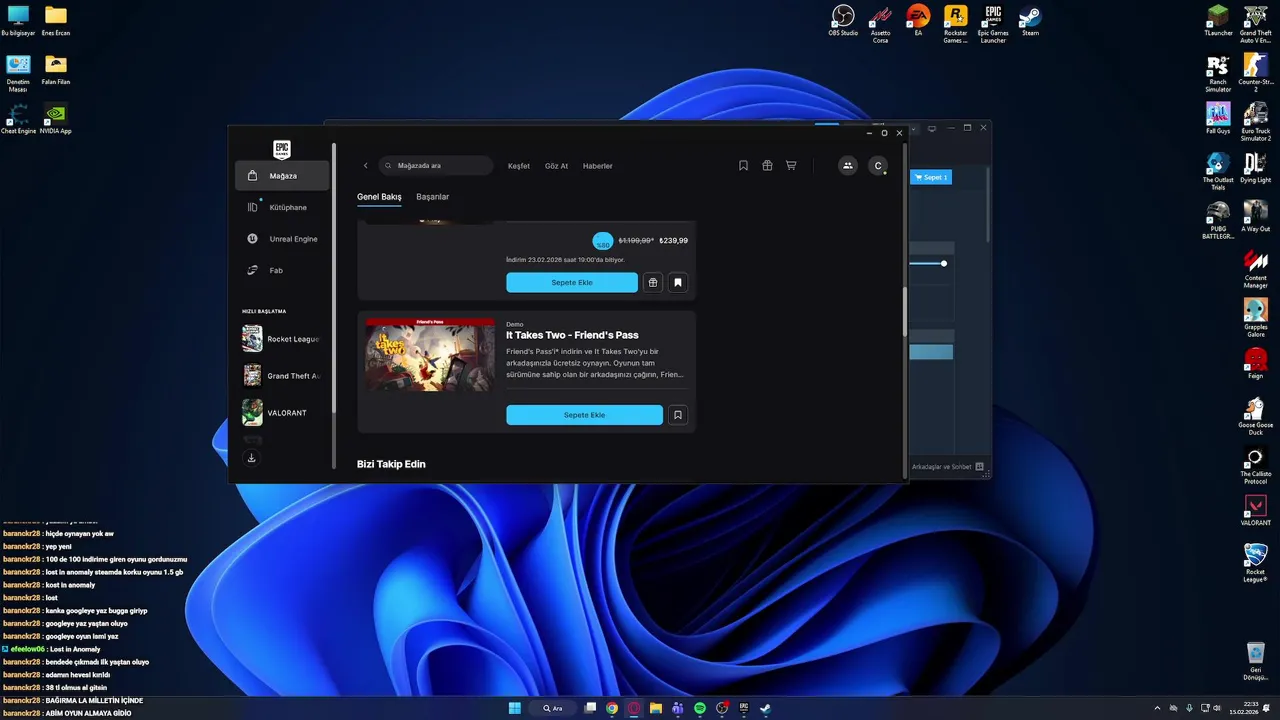Open Steam desktop shortcut
The height and width of the screenshot is (720, 1280).
(1030, 21)
